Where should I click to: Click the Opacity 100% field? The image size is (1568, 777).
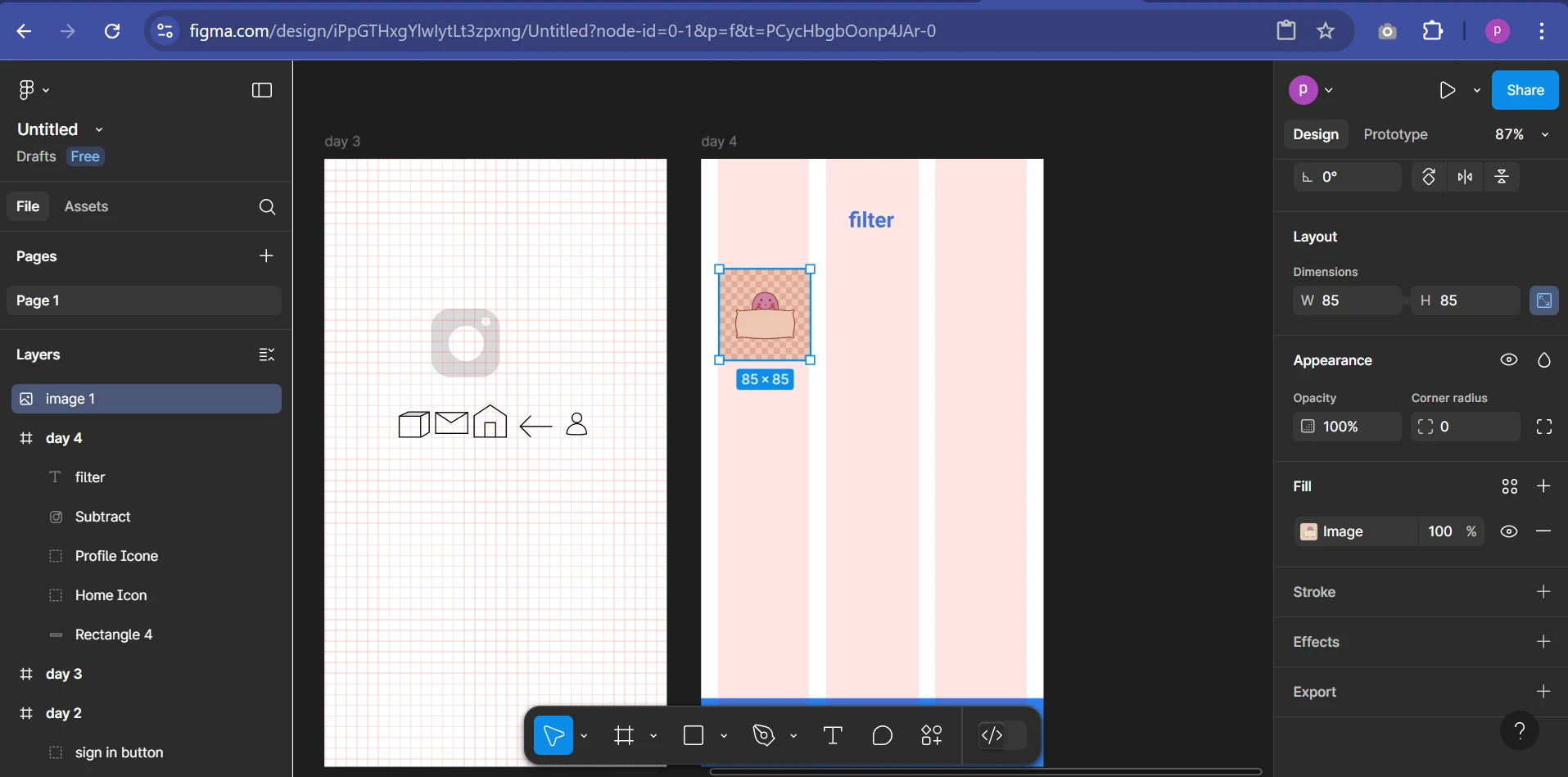(x=1348, y=427)
